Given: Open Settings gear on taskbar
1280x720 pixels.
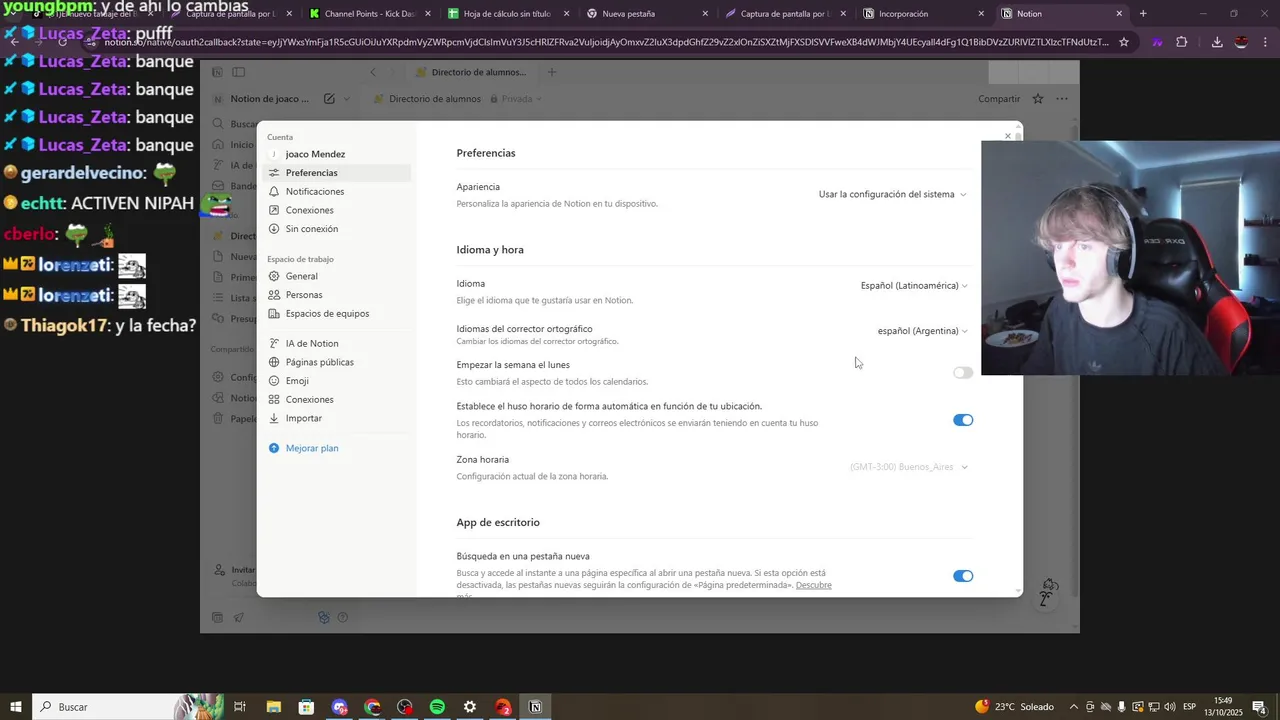Looking at the screenshot, I should tap(470, 707).
